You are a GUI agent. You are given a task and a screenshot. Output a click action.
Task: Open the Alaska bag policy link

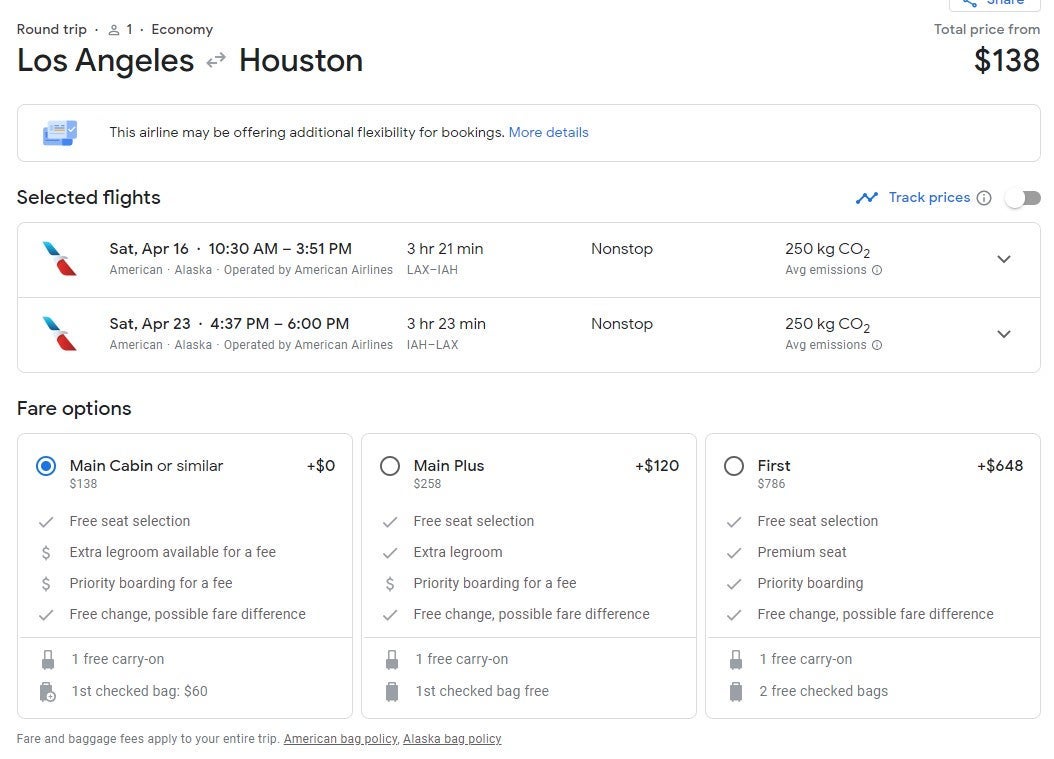click(x=452, y=739)
